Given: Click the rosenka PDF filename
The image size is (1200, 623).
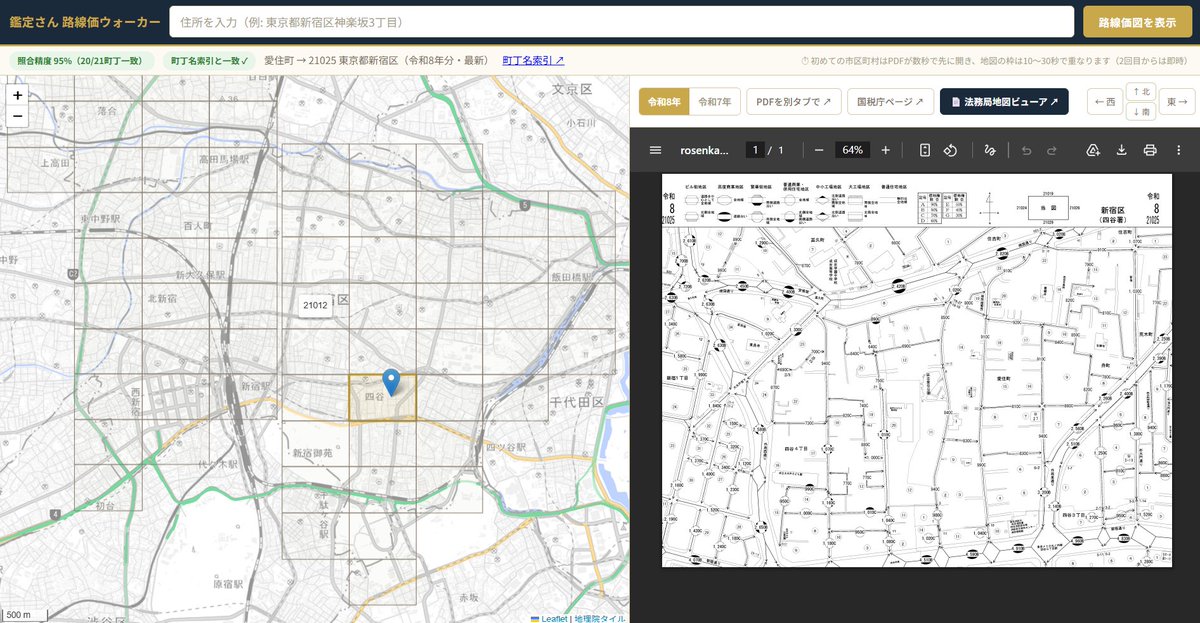Looking at the screenshot, I should click(x=705, y=150).
